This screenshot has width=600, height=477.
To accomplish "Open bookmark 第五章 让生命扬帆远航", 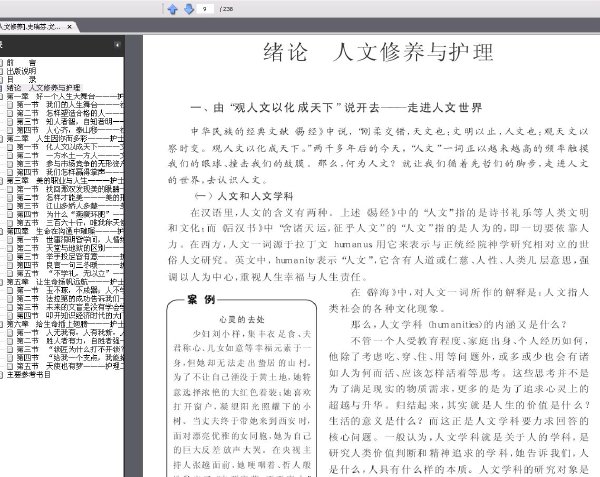I will 65,282.
